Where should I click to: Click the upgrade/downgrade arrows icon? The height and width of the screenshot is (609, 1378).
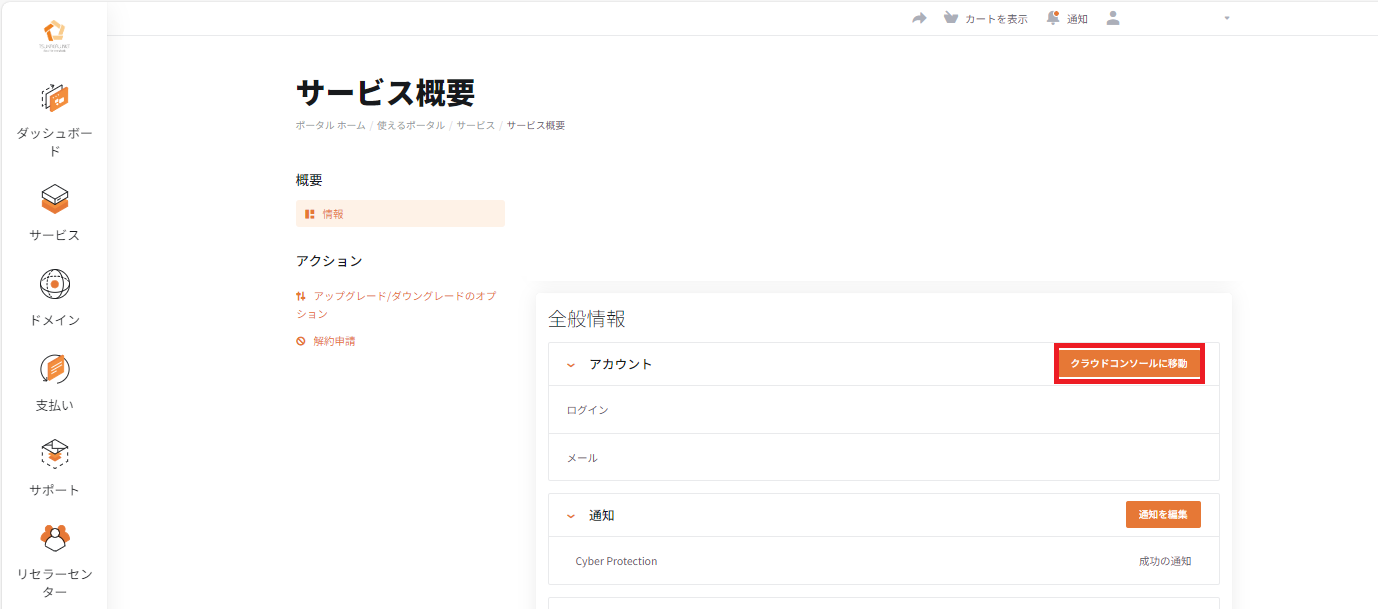(x=301, y=296)
